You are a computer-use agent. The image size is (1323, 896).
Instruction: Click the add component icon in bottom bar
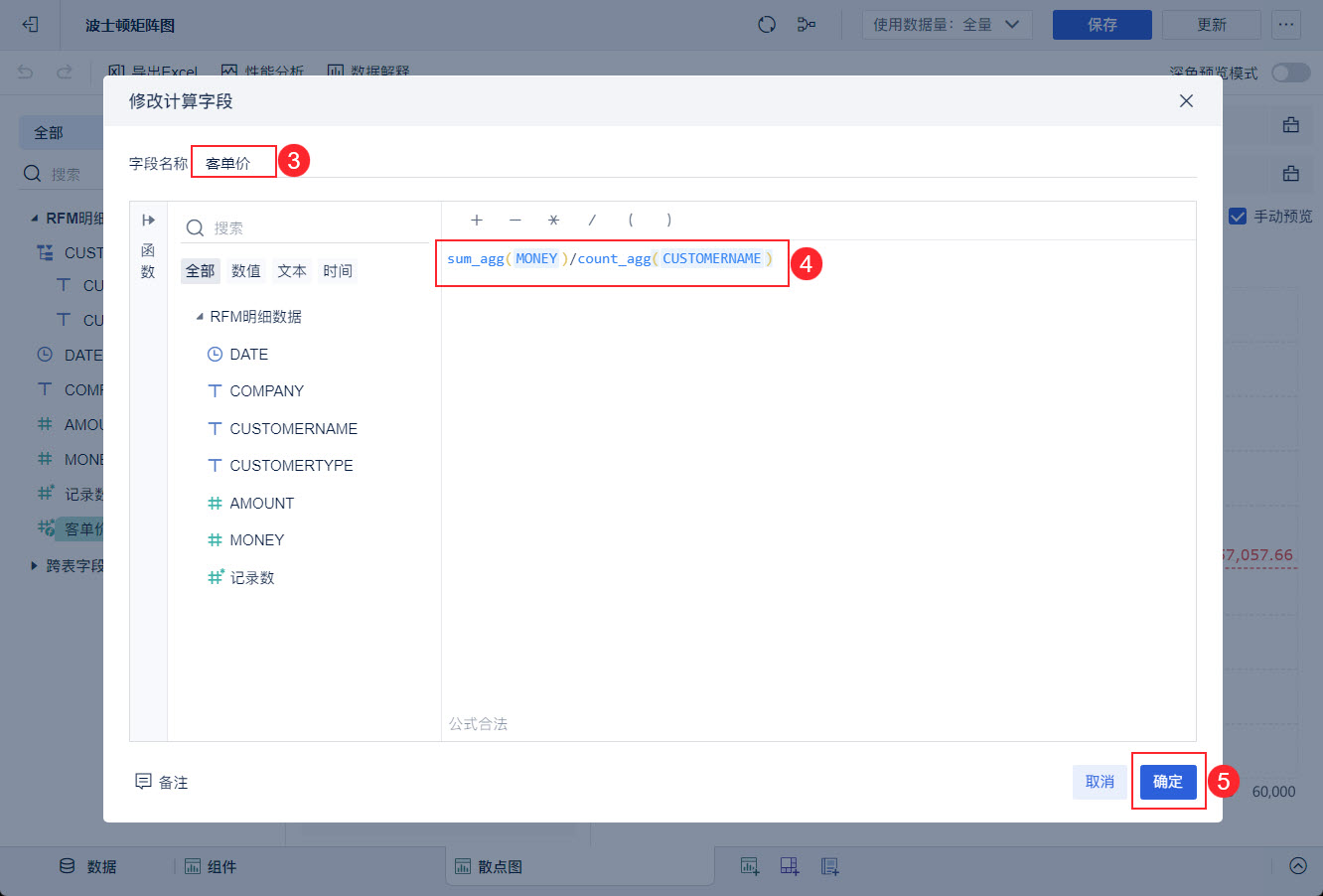tap(750, 866)
